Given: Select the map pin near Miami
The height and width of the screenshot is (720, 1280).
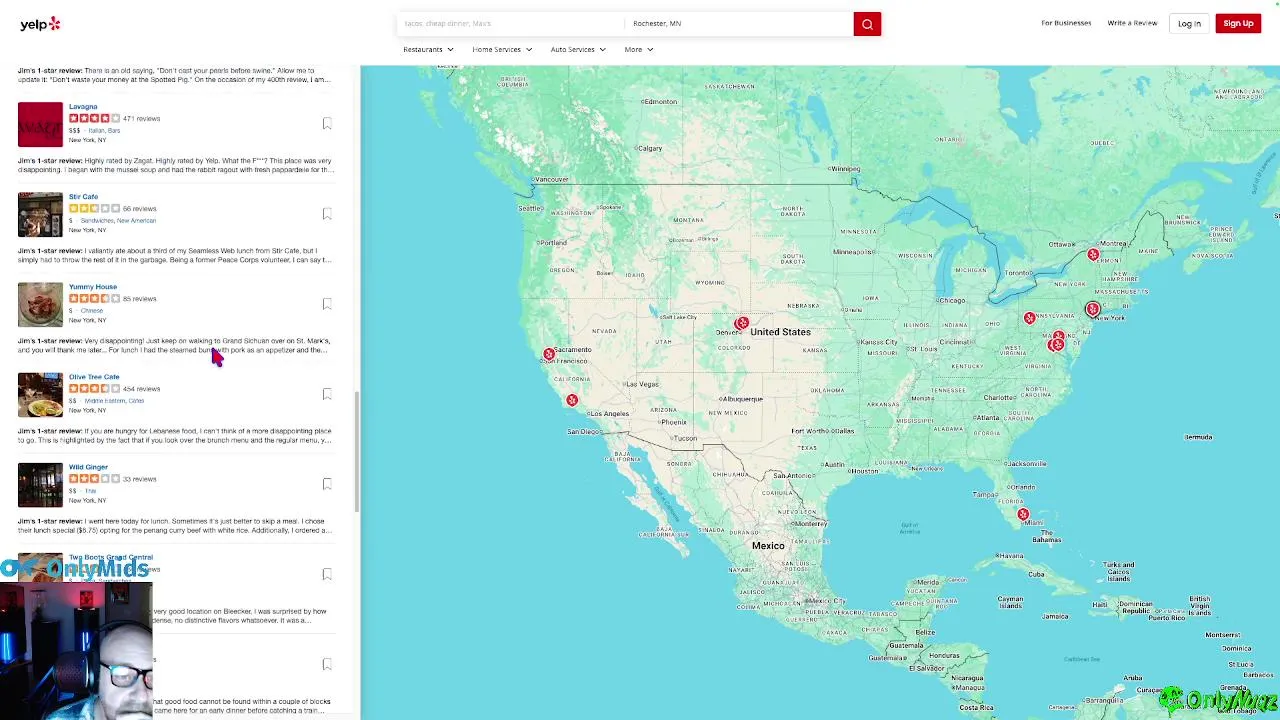Looking at the screenshot, I should (1022, 514).
